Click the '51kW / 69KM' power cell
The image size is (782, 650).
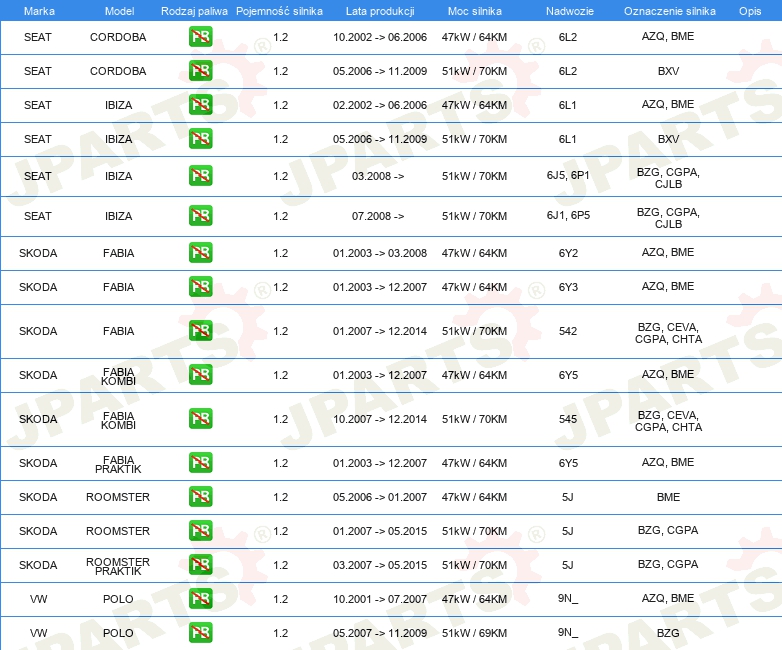click(474, 633)
